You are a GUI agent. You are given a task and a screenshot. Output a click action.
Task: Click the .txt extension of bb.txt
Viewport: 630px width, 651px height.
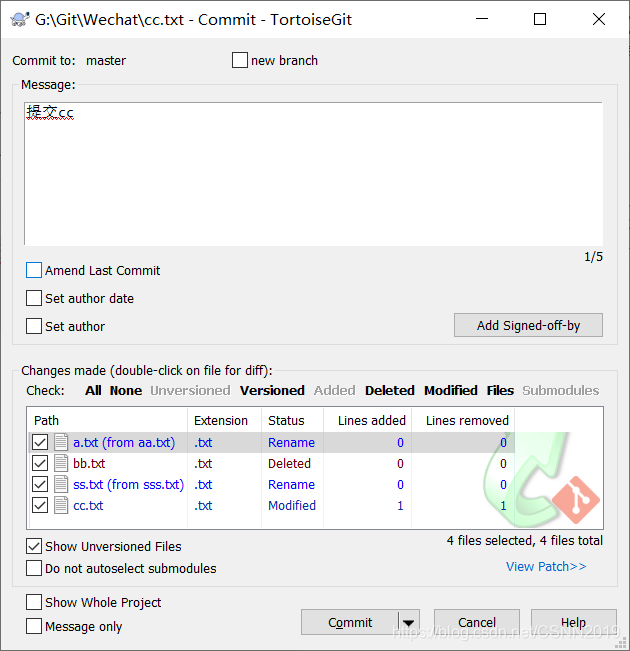click(203, 463)
